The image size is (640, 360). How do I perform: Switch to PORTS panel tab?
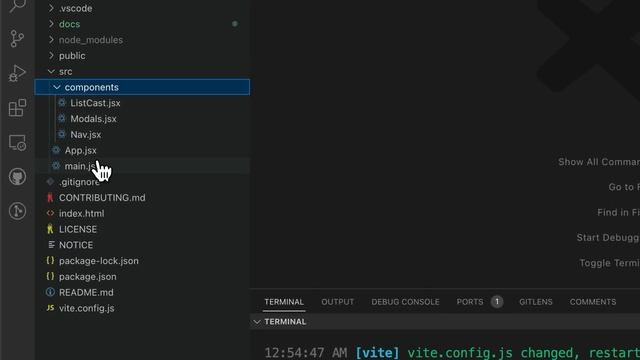[470, 302]
